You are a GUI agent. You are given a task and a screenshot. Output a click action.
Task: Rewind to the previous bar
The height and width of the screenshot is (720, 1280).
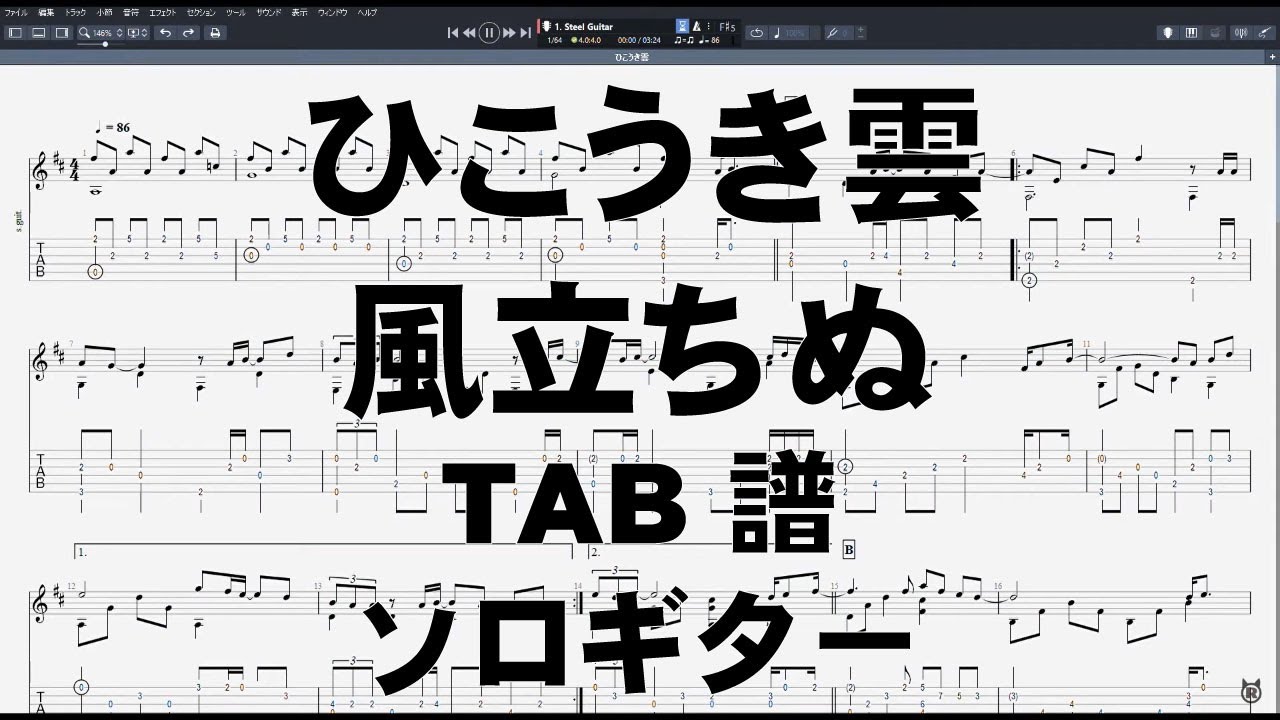coord(468,33)
